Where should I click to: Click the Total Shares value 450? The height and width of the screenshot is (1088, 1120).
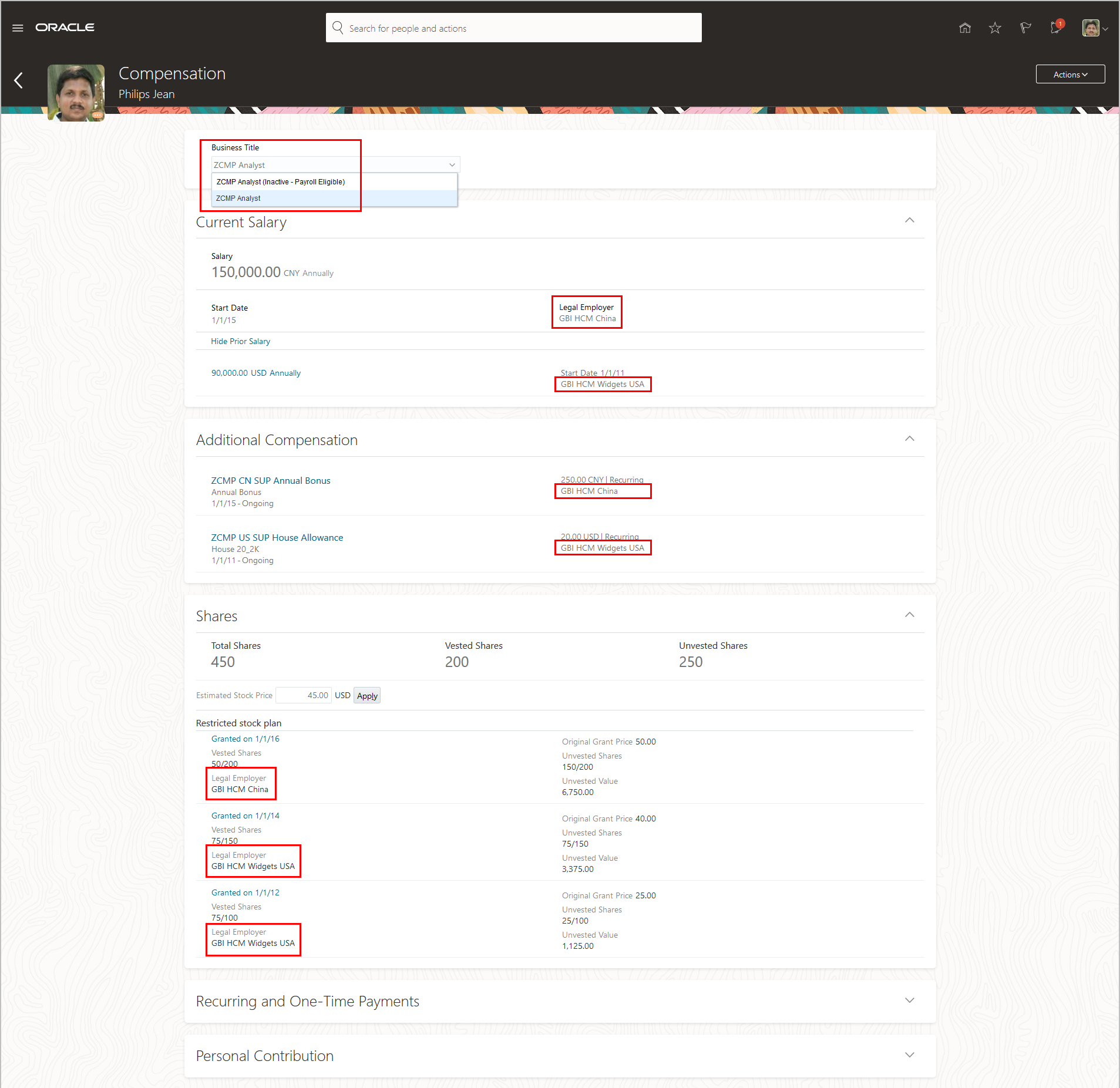click(223, 662)
